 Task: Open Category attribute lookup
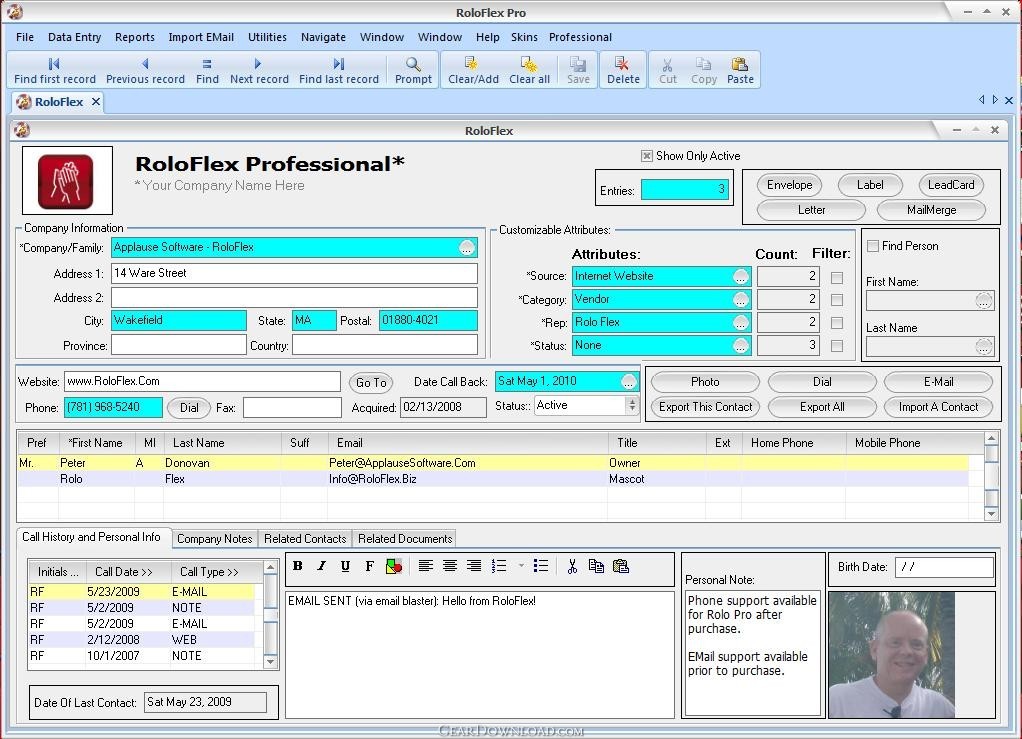[x=740, y=300]
